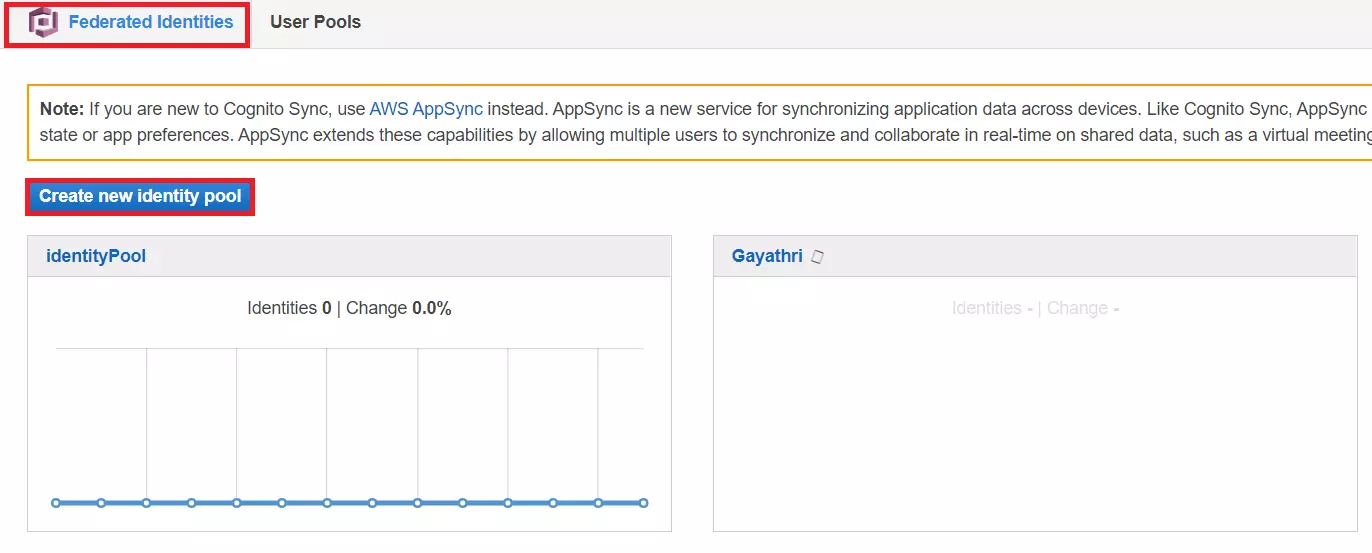Switch to the User Pools tab

point(315,21)
